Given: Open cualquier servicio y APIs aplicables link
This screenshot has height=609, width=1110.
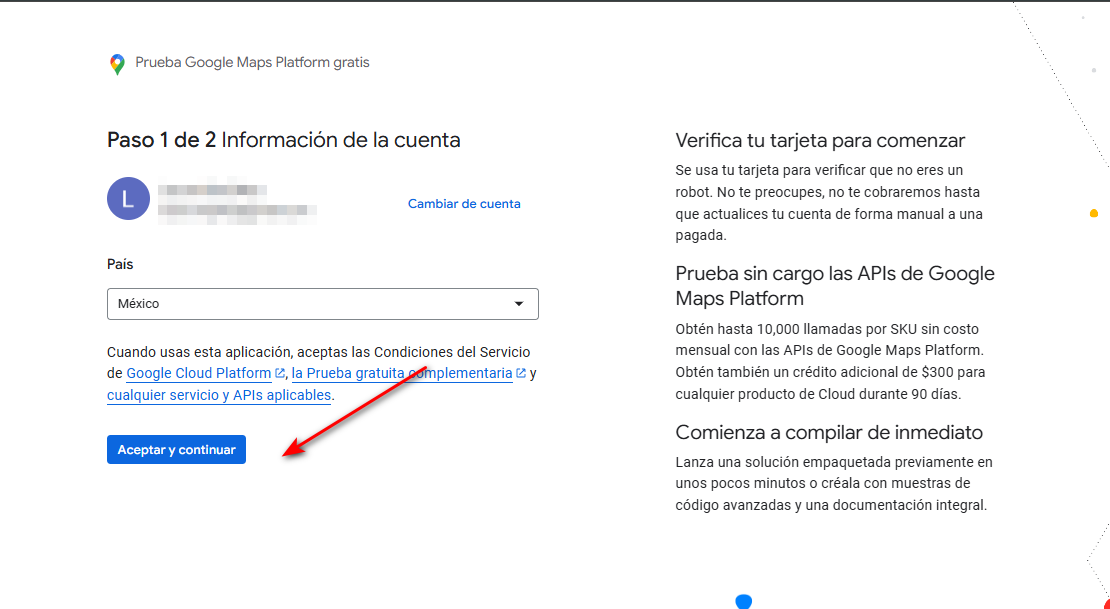Looking at the screenshot, I should (219, 395).
